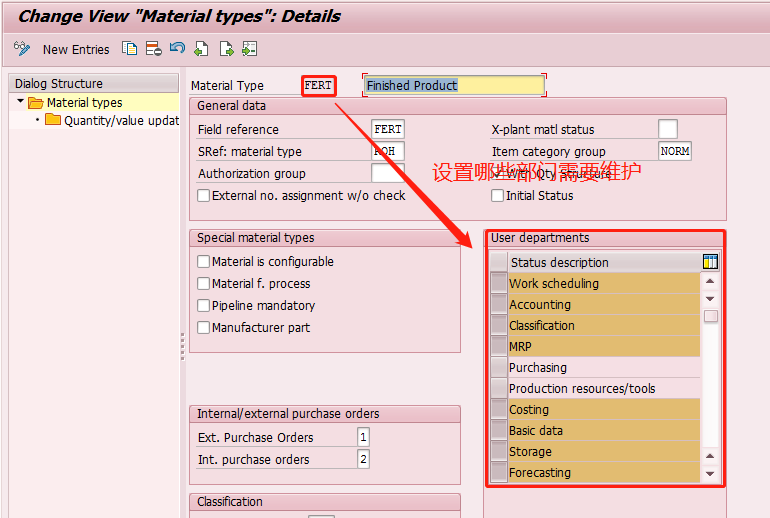Click the New Entries button
The height and width of the screenshot is (518, 770).
pos(76,50)
